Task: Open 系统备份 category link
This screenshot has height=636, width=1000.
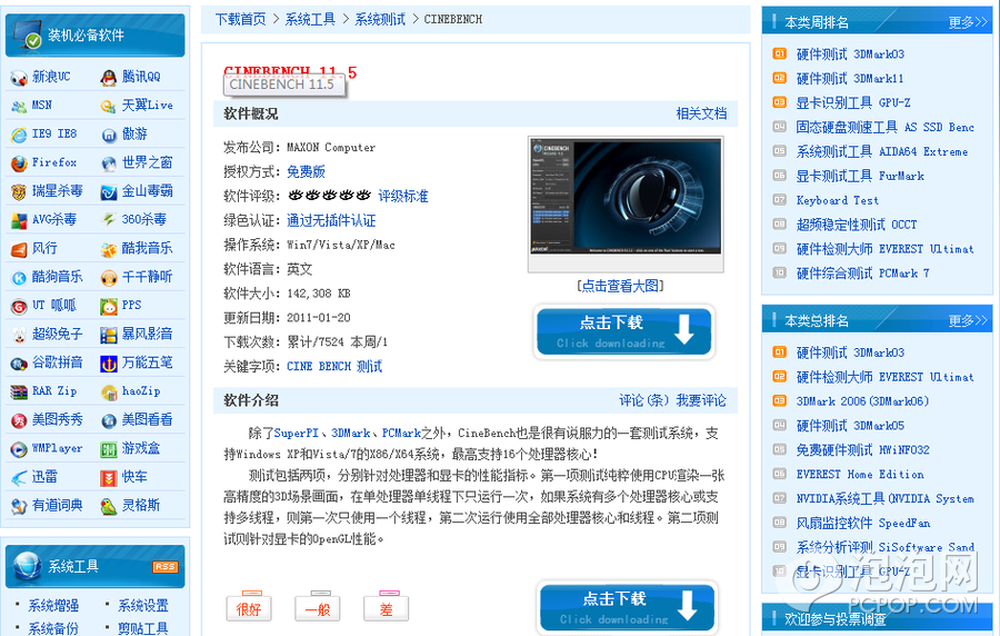Action: click(54, 628)
